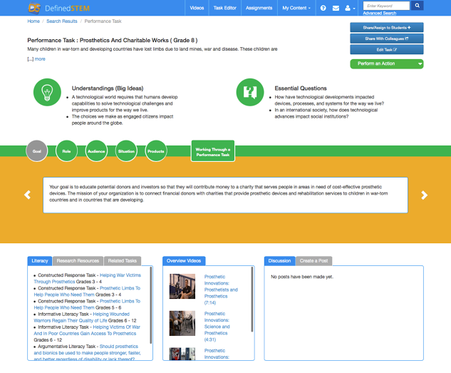Screen dimensions: 451x373
Task: Open the Task Editor menu item
Action: [225, 8]
